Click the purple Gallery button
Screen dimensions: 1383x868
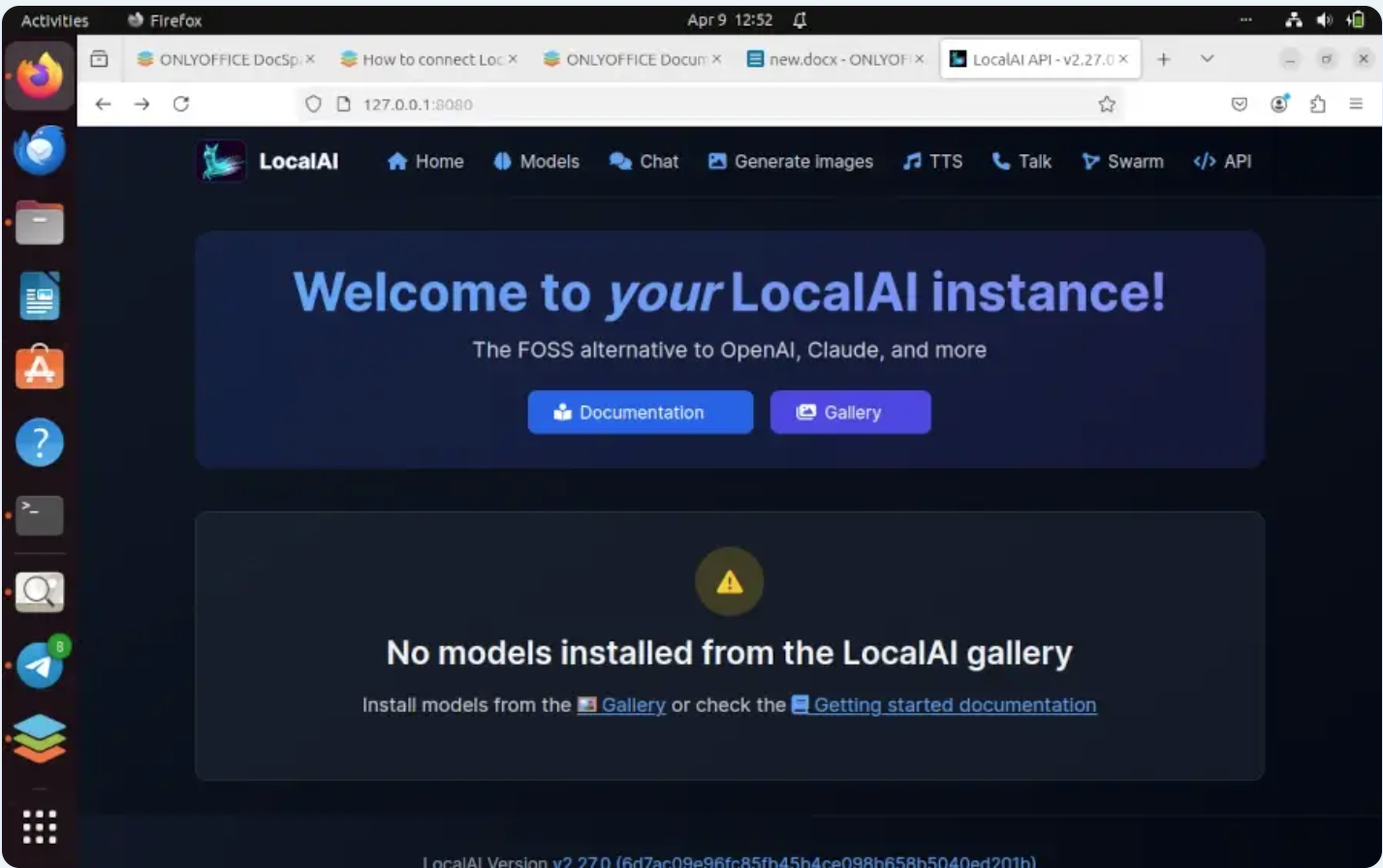[851, 412]
